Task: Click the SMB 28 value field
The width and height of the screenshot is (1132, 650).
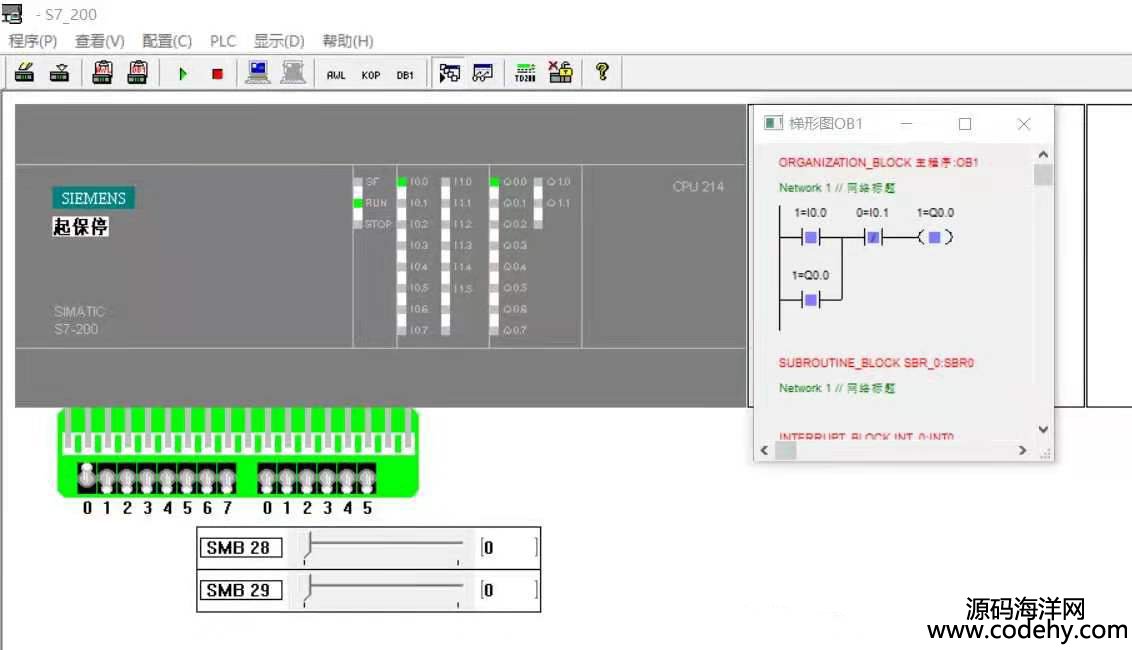Action: pyautogui.click(x=510, y=548)
